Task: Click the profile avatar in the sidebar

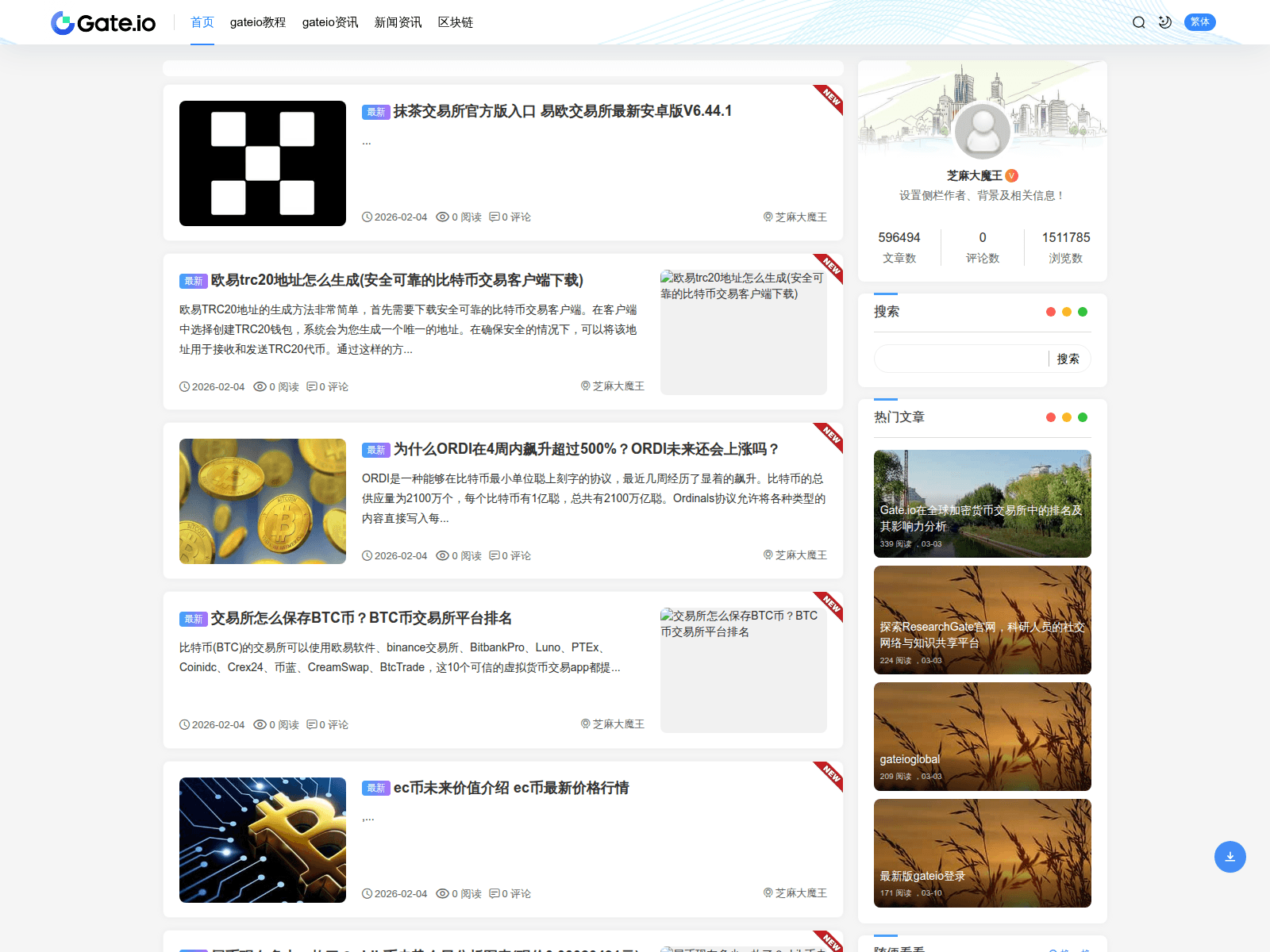Action: click(x=982, y=131)
